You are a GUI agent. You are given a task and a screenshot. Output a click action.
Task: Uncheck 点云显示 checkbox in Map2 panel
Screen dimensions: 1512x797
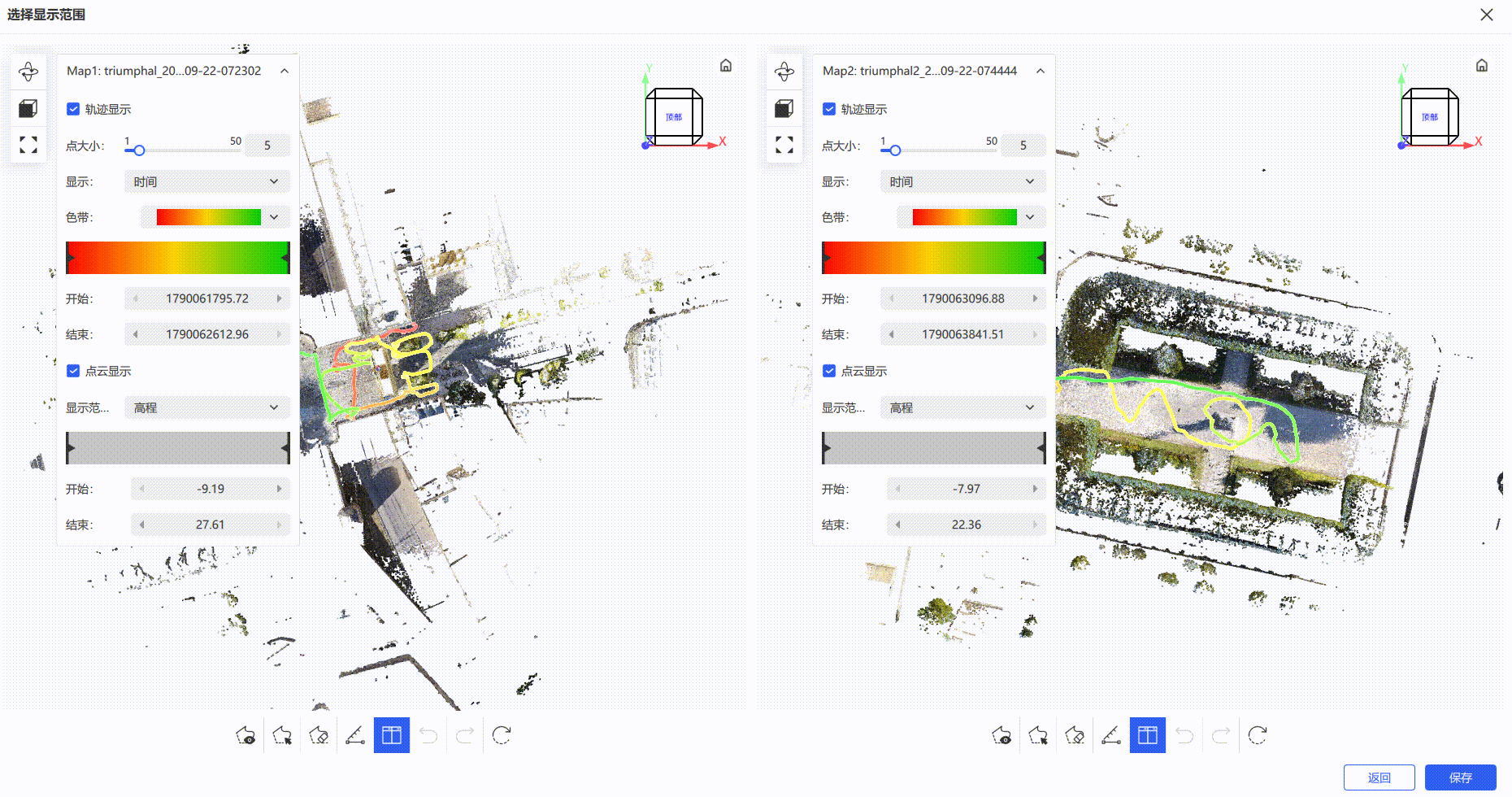(x=829, y=371)
